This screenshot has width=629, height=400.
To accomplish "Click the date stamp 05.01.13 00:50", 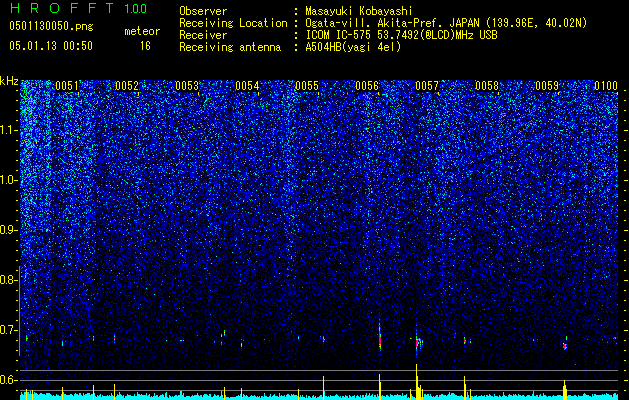I will click(51, 46).
